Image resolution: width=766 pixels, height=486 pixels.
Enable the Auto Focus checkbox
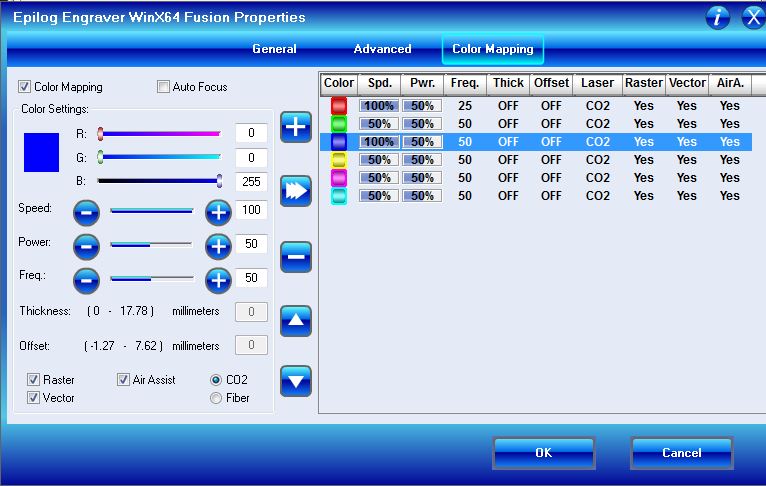coord(163,87)
